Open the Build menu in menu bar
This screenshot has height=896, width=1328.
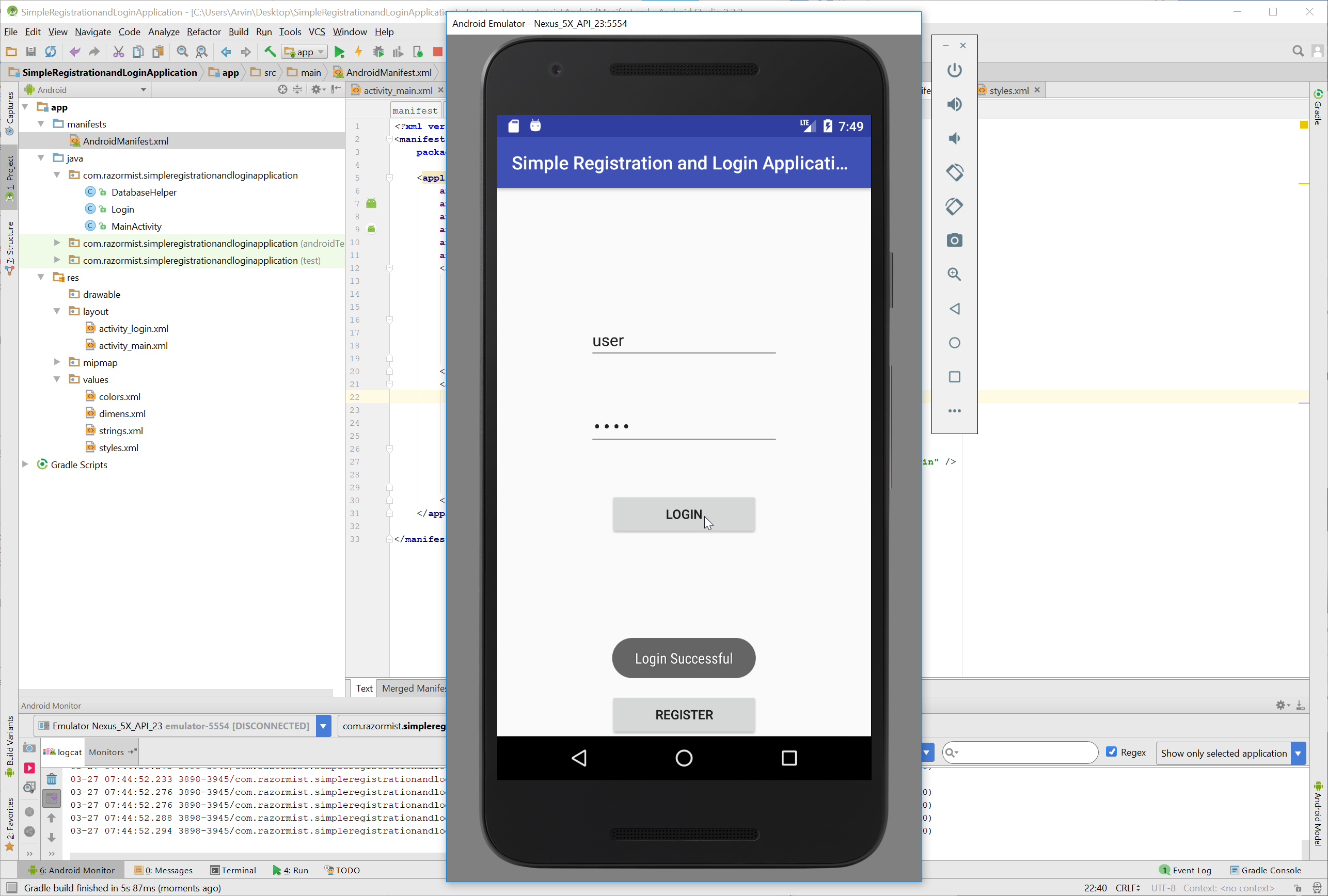[238, 31]
